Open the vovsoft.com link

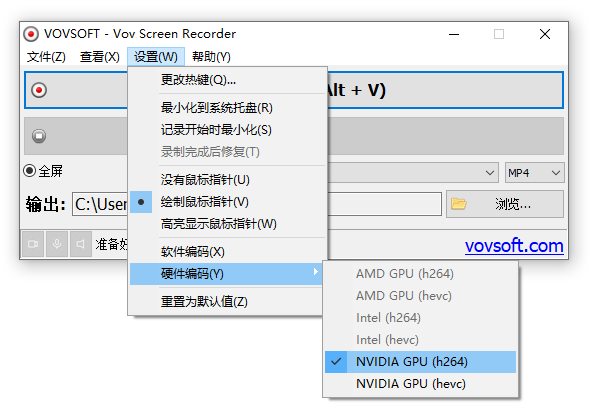pos(514,246)
